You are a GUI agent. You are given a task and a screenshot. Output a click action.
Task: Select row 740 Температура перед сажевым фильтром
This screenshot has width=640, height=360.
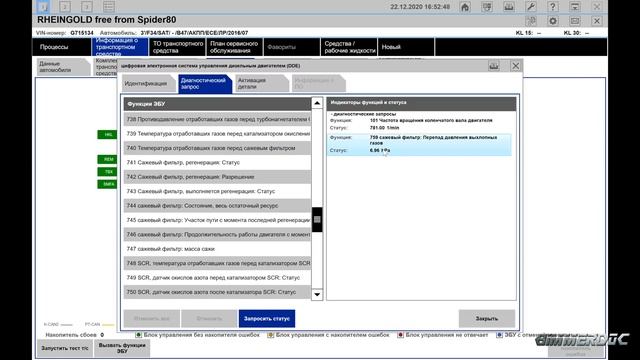coord(217,148)
